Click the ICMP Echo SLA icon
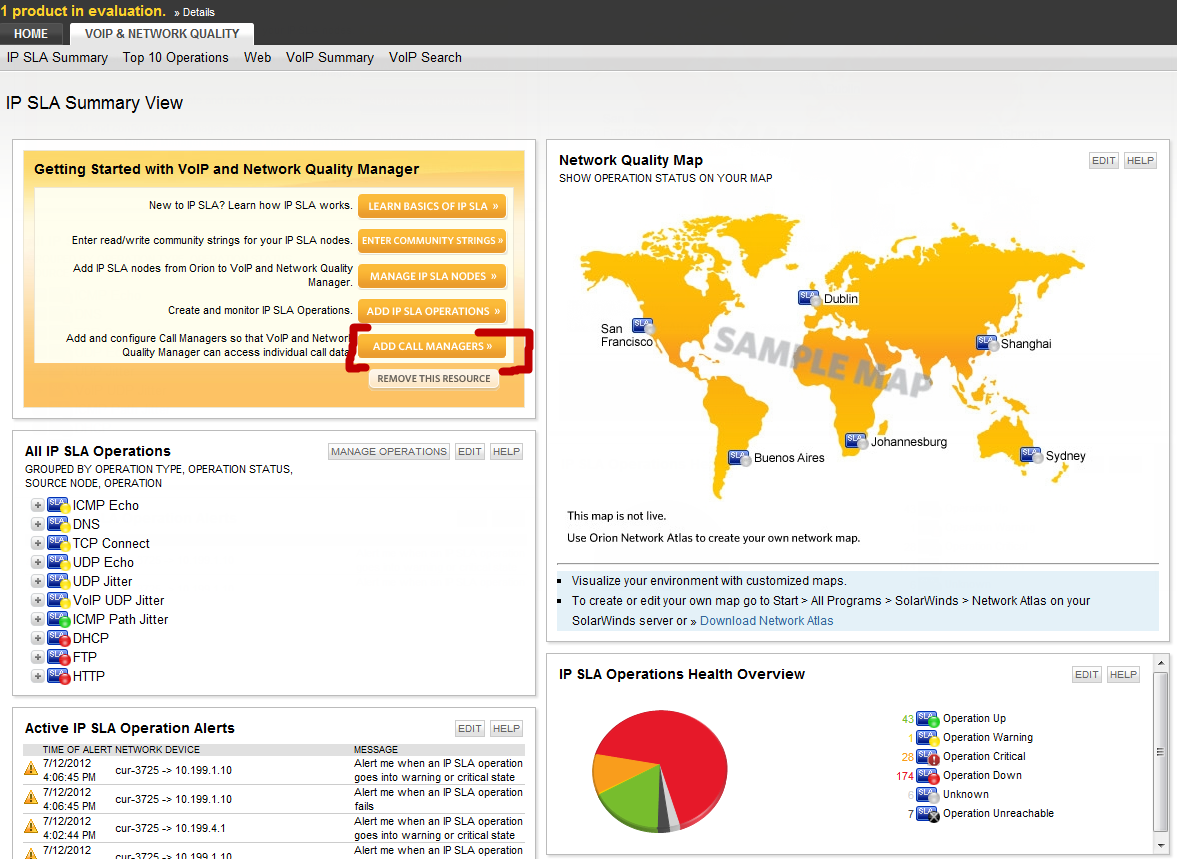Viewport: 1177px width, 859px height. 58,505
